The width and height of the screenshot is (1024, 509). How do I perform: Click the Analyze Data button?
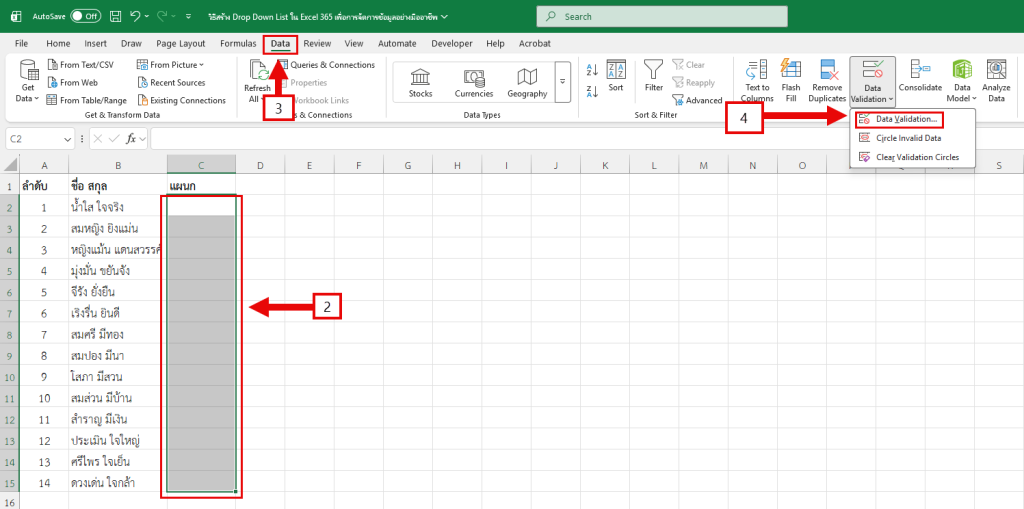click(x=995, y=81)
